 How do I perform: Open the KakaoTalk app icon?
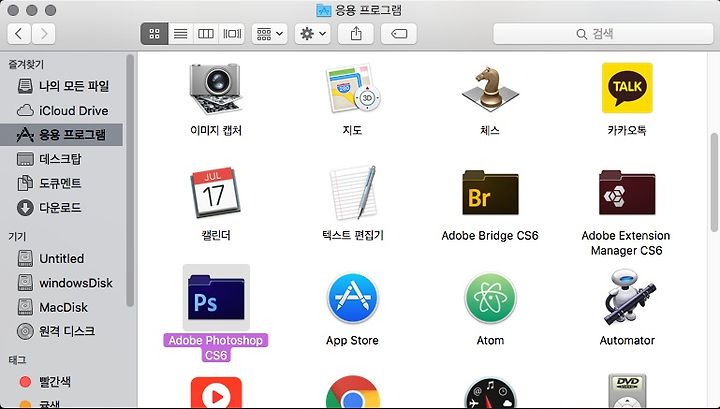[x=627, y=88]
